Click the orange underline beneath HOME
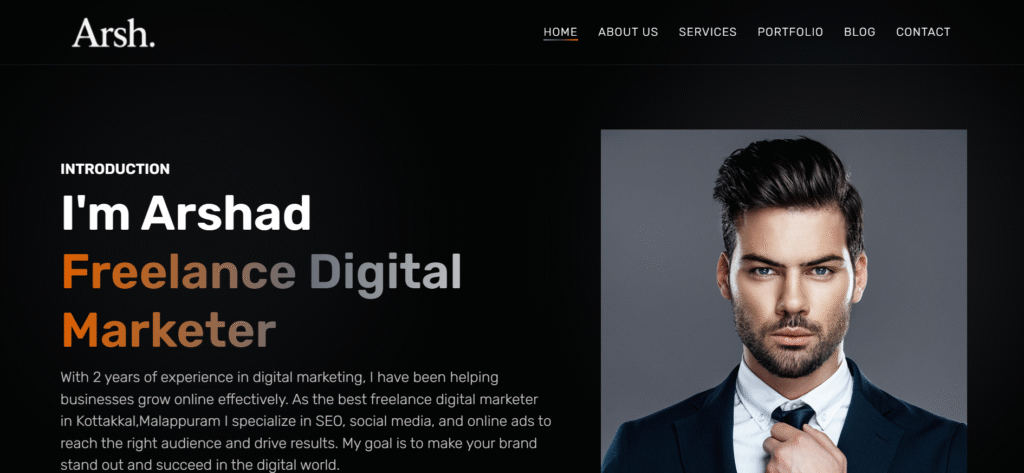The image size is (1024, 473). [x=560, y=40]
